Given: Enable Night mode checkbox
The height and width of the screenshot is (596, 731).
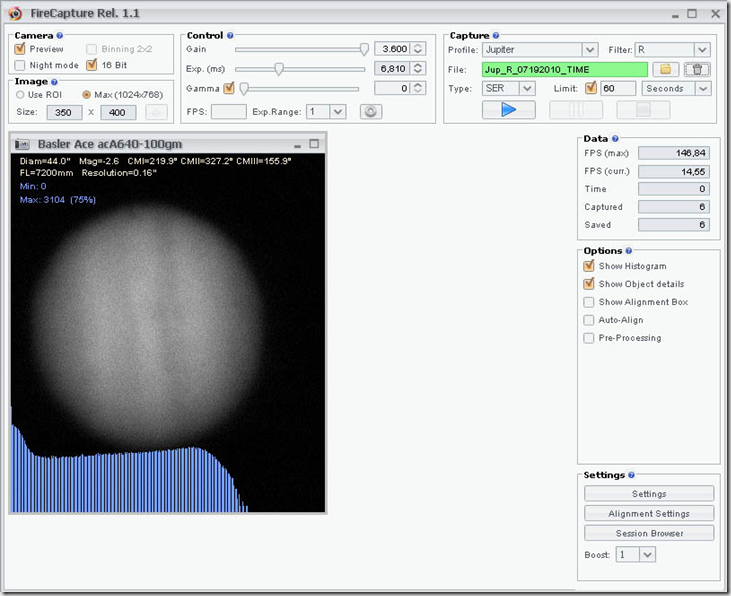Looking at the screenshot, I should (20, 65).
